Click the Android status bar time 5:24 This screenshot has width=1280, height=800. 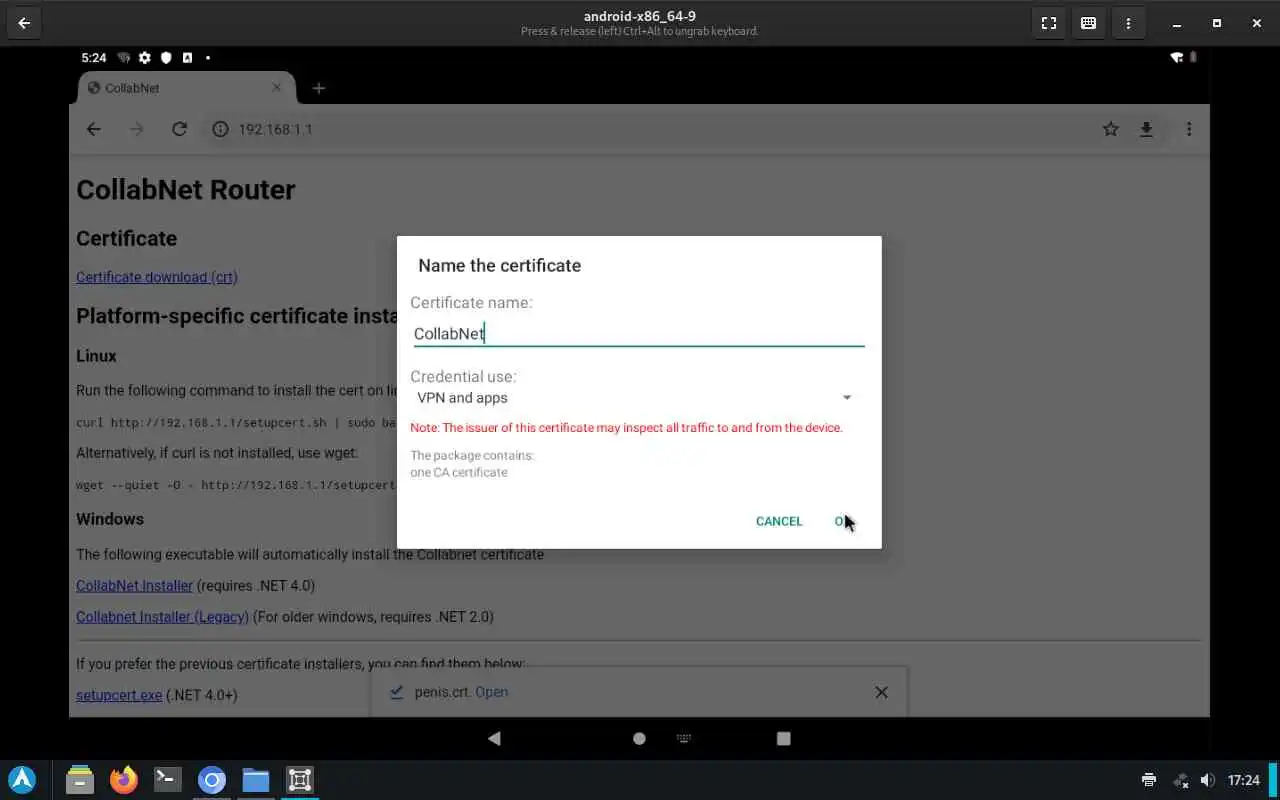click(x=94, y=58)
